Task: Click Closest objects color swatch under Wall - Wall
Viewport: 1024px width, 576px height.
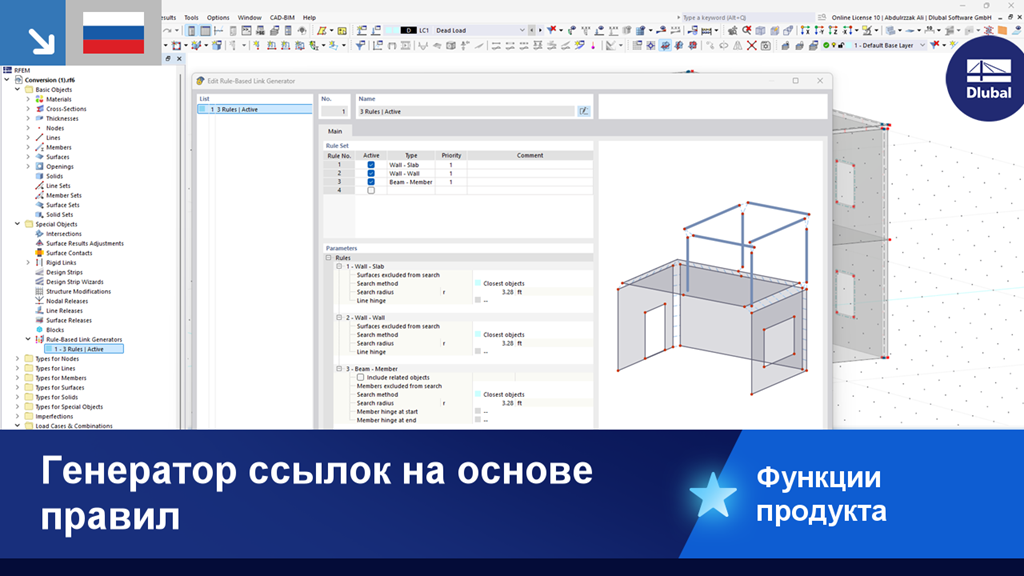Action: (x=477, y=334)
